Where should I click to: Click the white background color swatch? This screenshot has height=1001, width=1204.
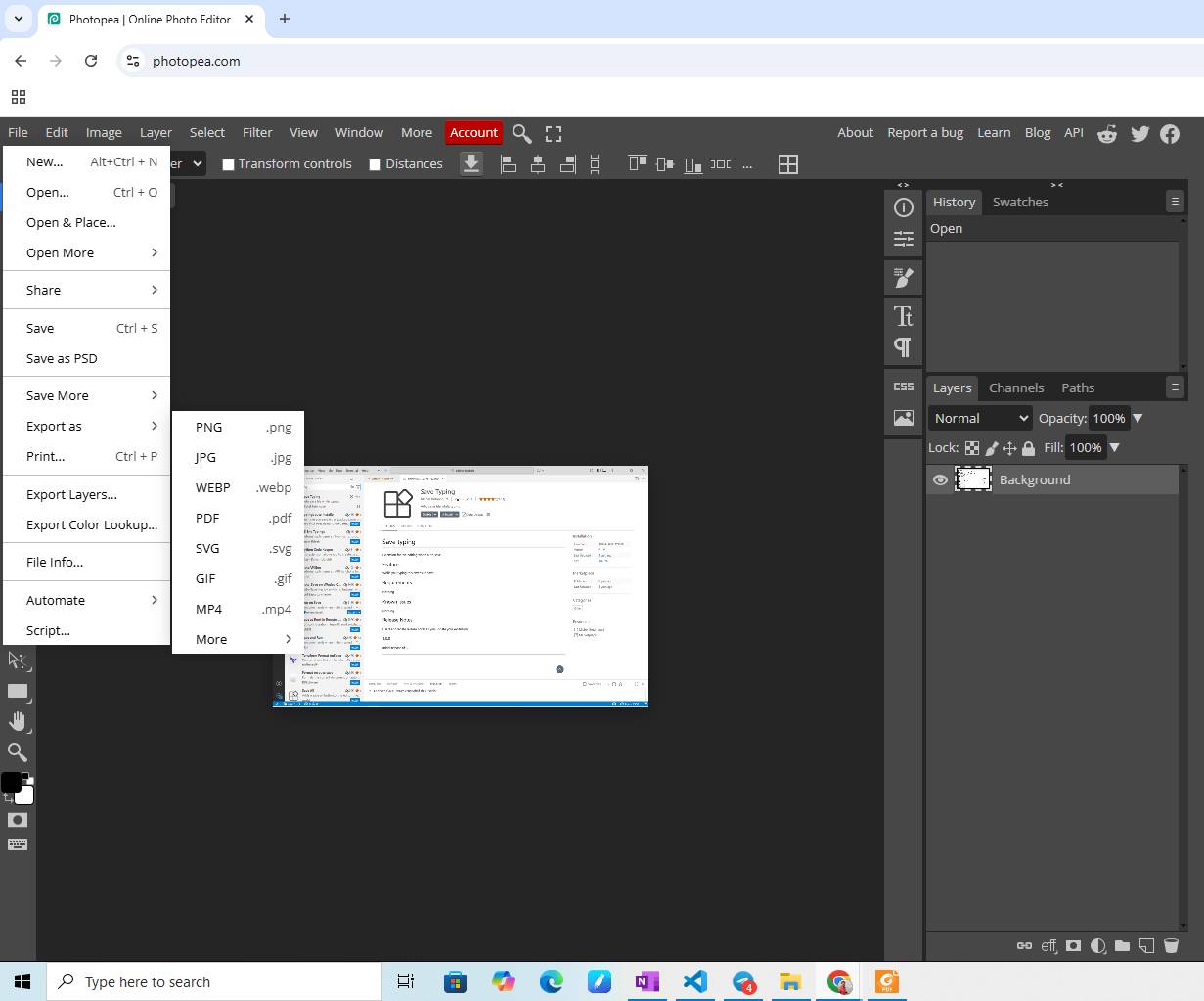(26, 796)
